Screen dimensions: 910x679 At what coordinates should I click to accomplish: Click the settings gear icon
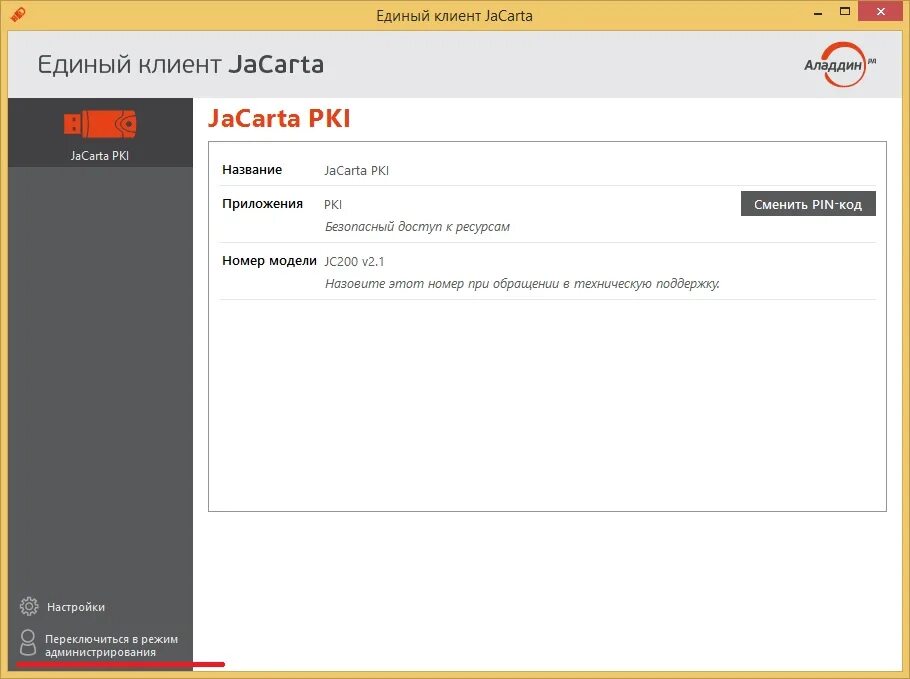28,606
